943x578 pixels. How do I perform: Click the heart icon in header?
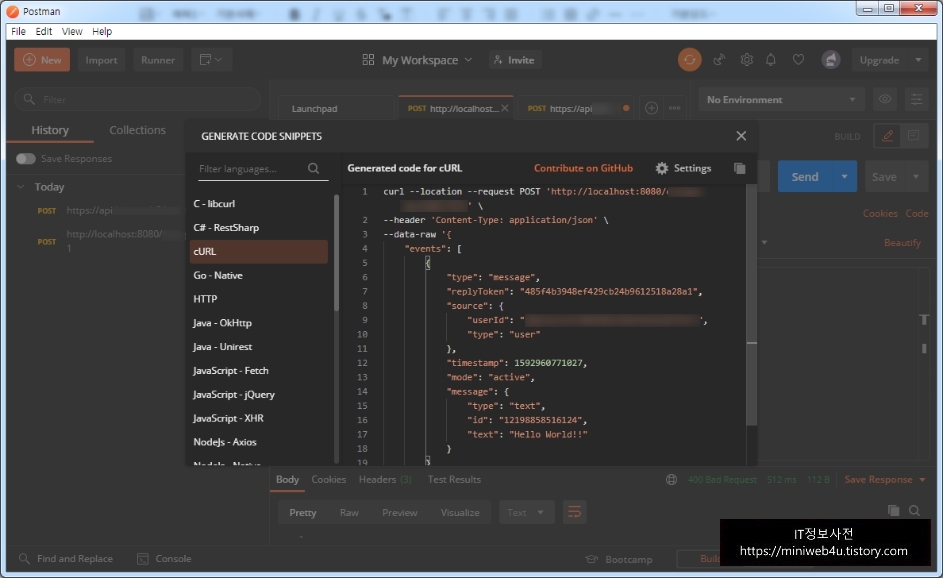798,60
